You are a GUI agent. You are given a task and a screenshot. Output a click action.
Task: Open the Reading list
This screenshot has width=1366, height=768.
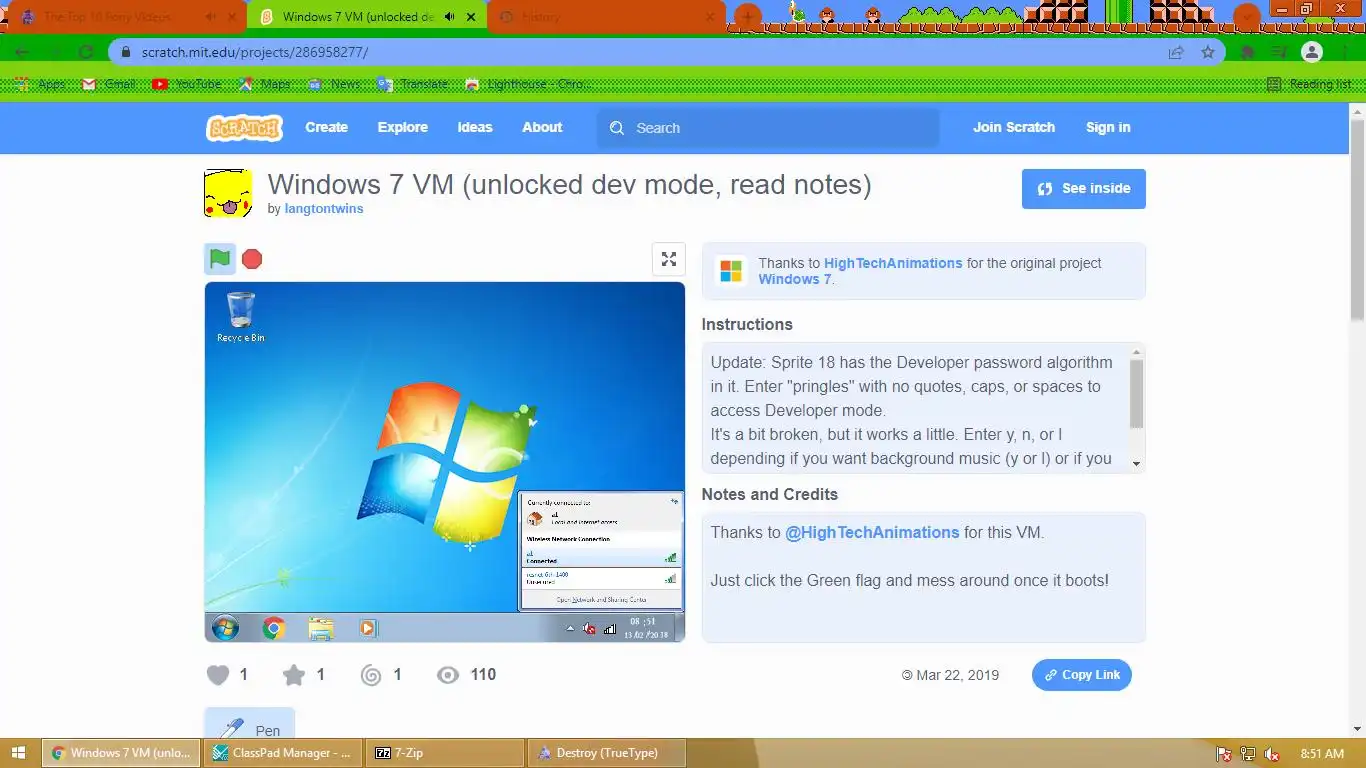pyautogui.click(x=1308, y=84)
